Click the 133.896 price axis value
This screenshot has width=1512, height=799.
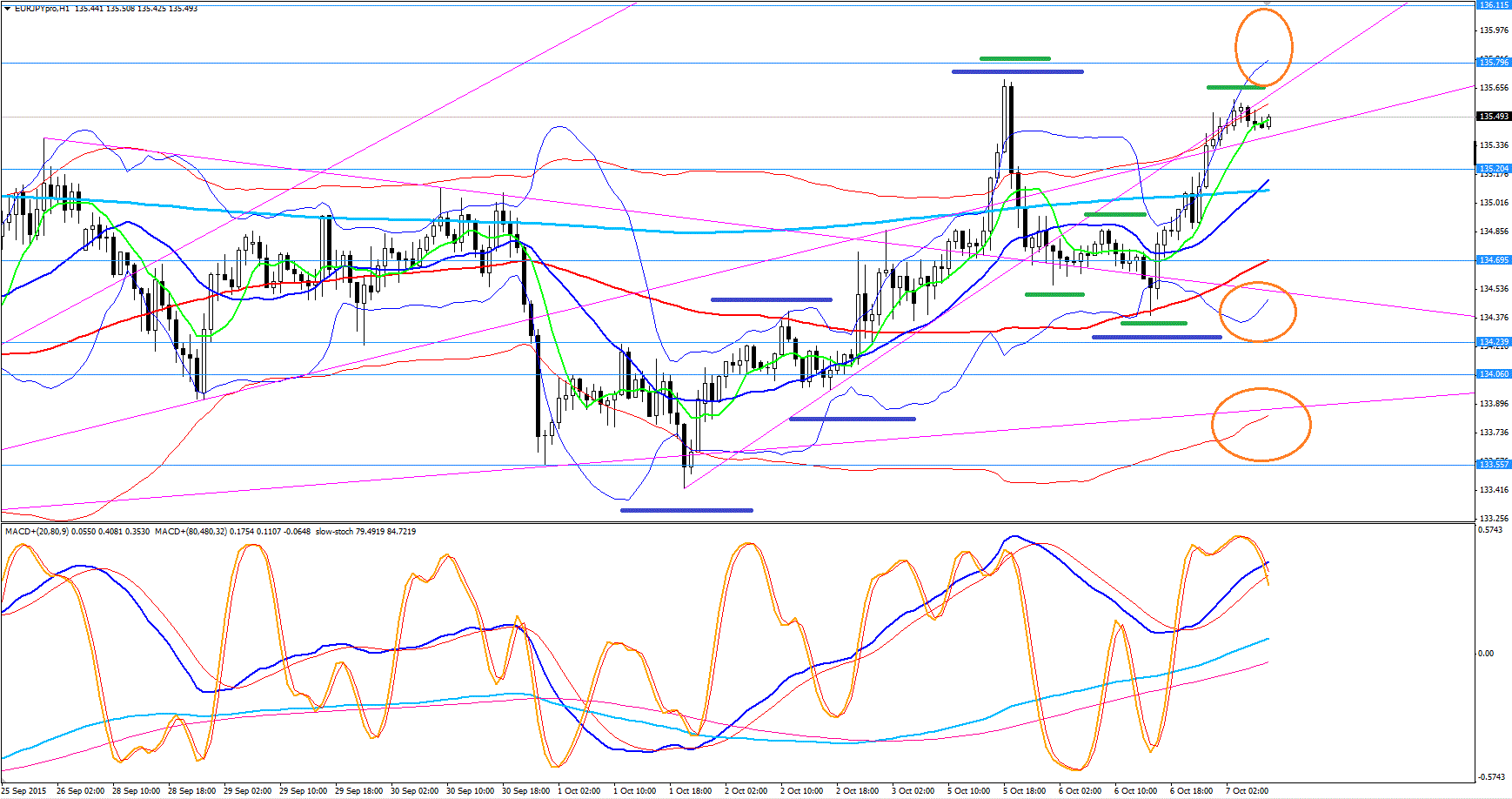tap(1494, 404)
